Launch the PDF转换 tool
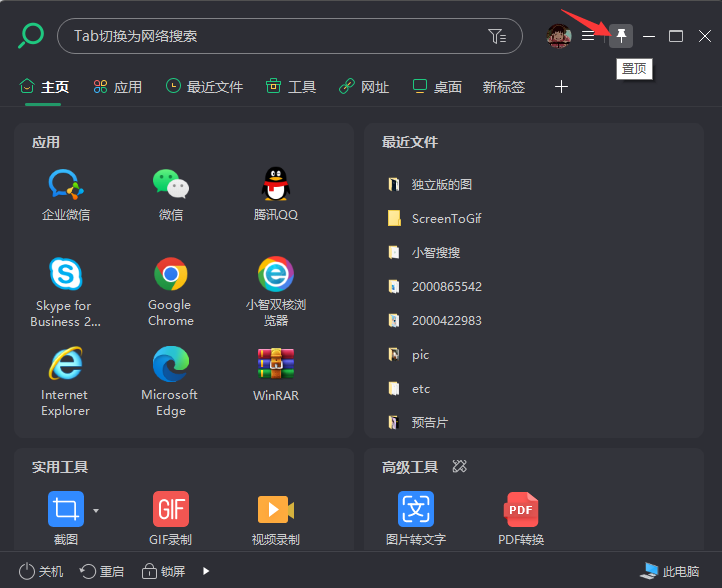Image resolution: width=722 pixels, height=588 pixels. click(x=521, y=518)
